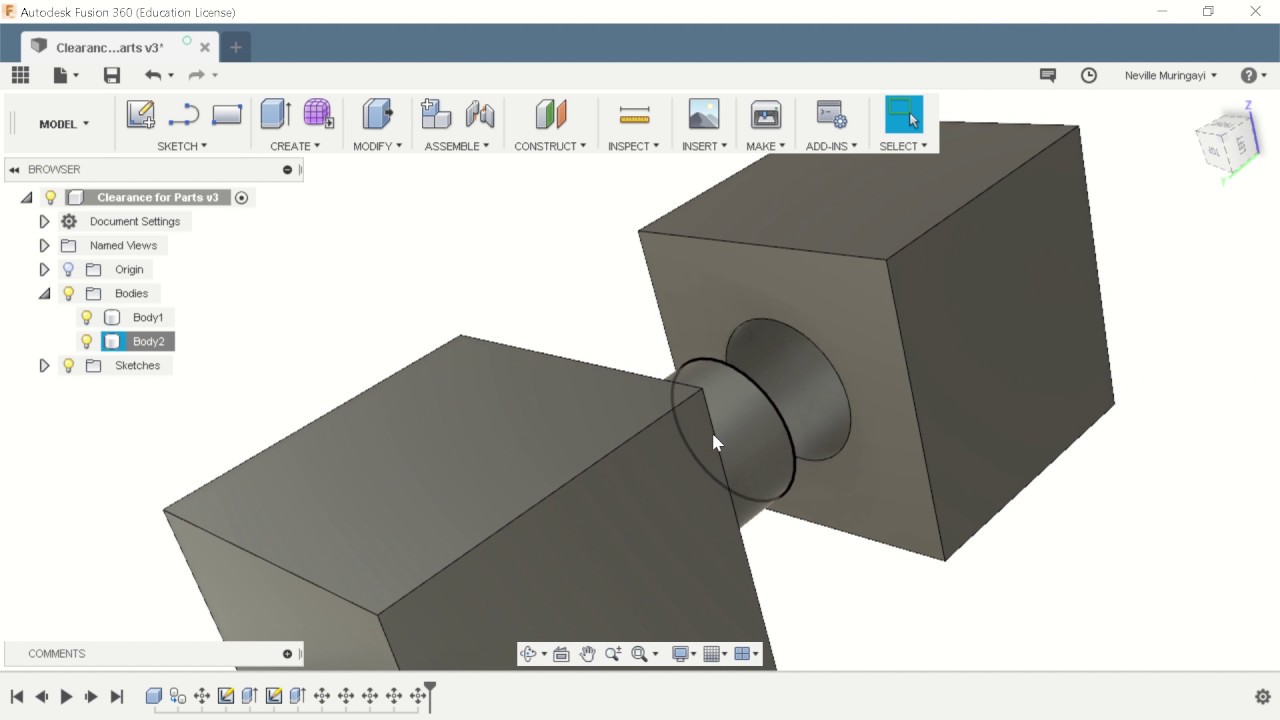Toggle Origin folder visibility bulb
The image size is (1280, 720).
pos(68,269)
